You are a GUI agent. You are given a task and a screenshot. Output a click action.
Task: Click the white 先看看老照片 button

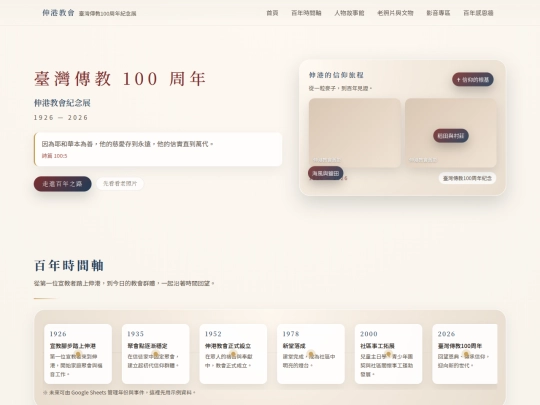120,184
